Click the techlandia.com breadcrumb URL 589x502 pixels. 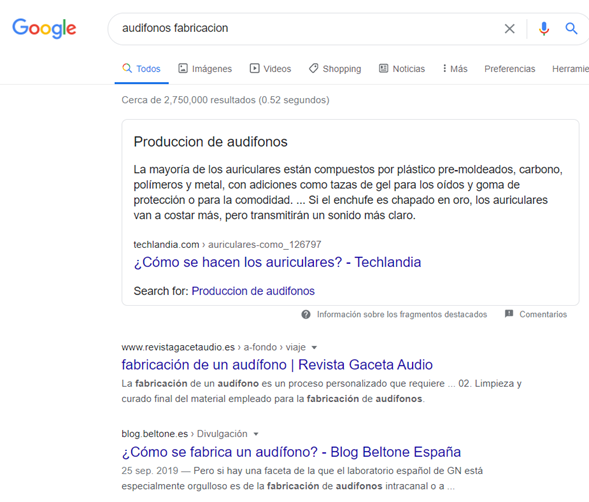pyautogui.click(x=227, y=245)
